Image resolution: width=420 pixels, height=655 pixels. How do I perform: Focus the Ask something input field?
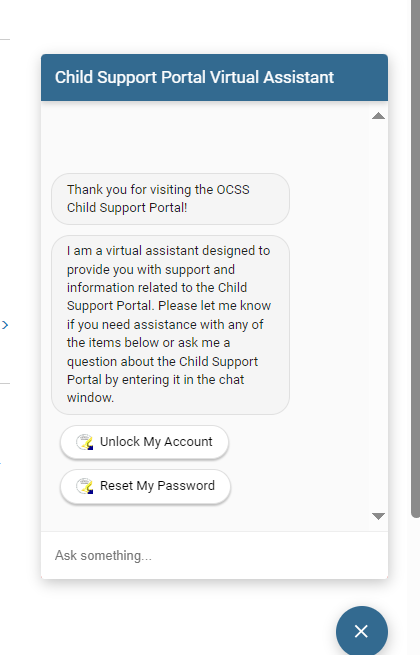[214, 556]
